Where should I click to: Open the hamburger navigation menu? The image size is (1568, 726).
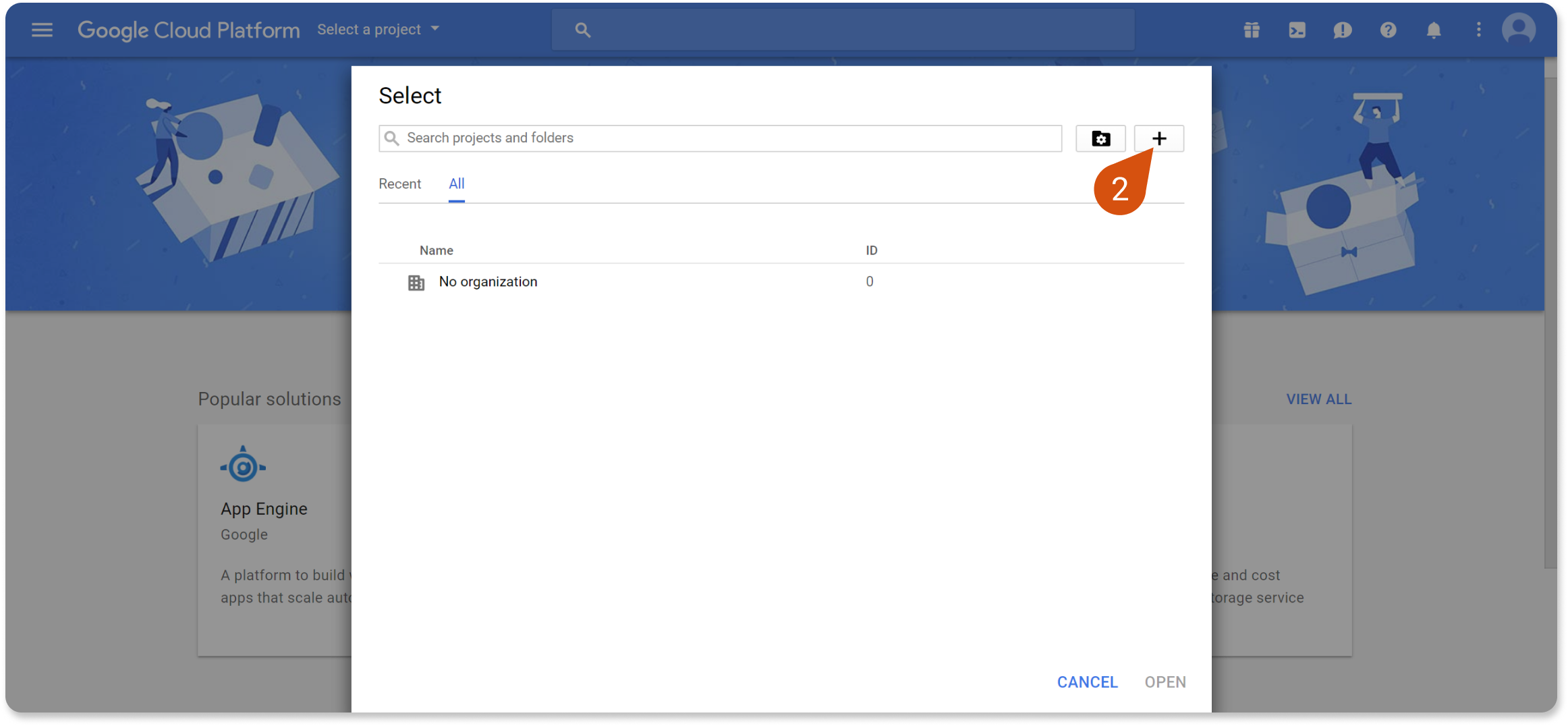coord(42,30)
